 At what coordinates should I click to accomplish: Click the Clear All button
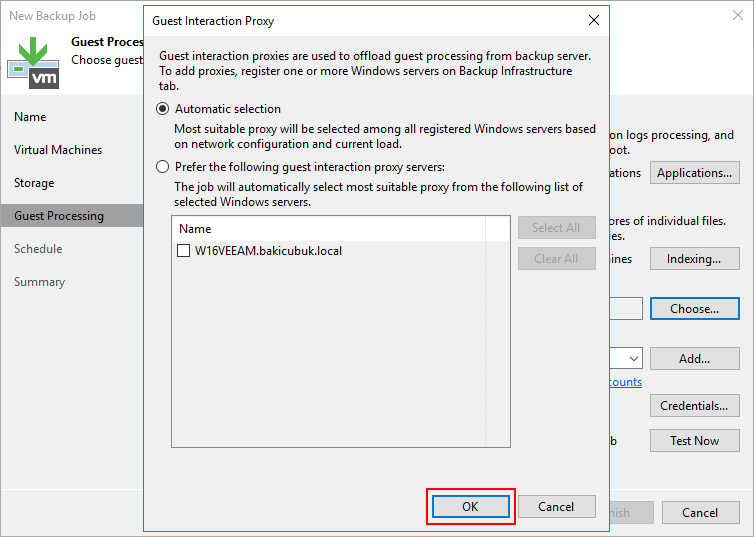coord(556,259)
